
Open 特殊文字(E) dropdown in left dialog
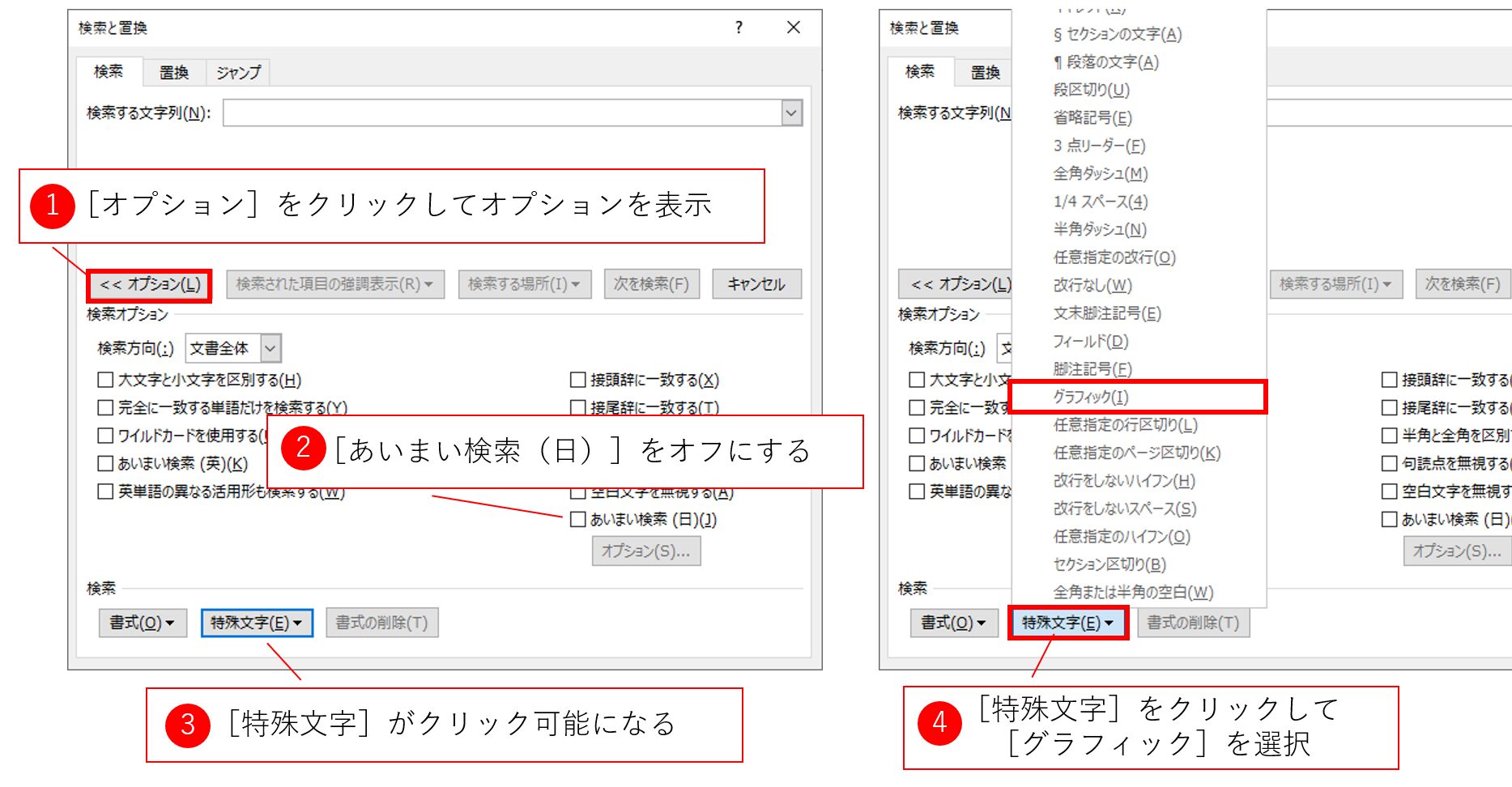pyautogui.click(x=256, y=623)
